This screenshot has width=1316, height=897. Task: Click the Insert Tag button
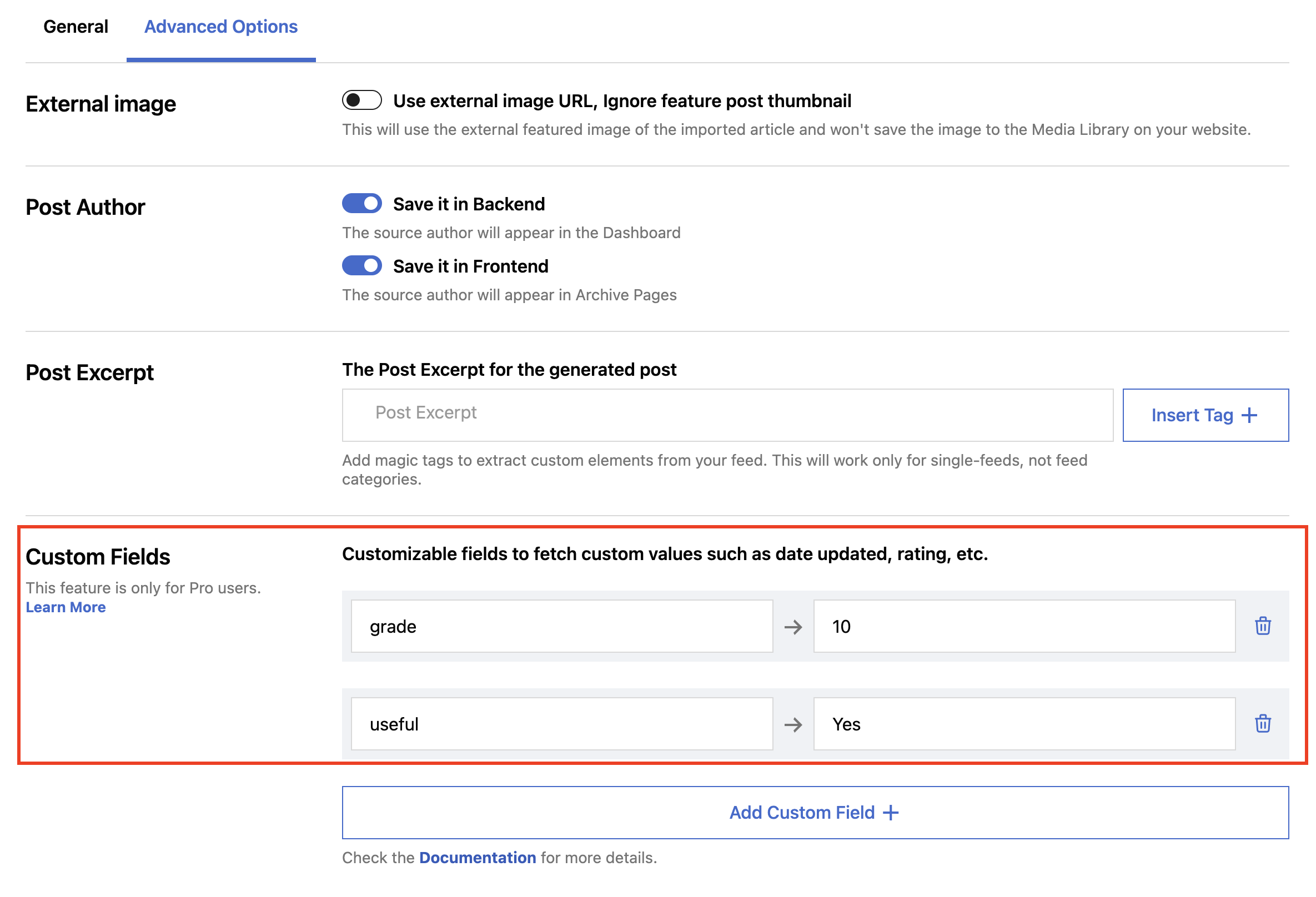point(1205,415)
